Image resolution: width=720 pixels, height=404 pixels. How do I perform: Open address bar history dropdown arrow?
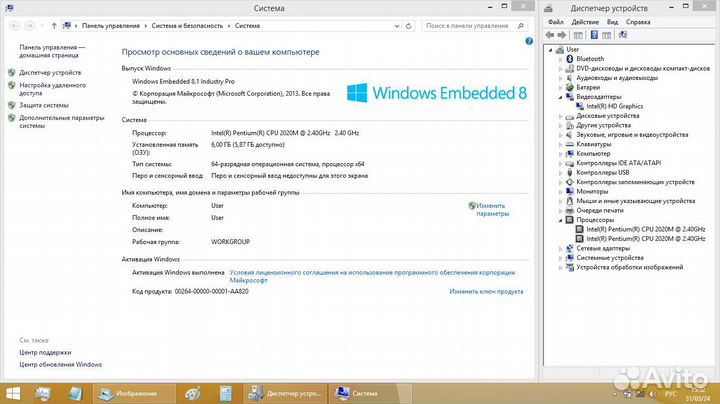click(x=397, y=26)
